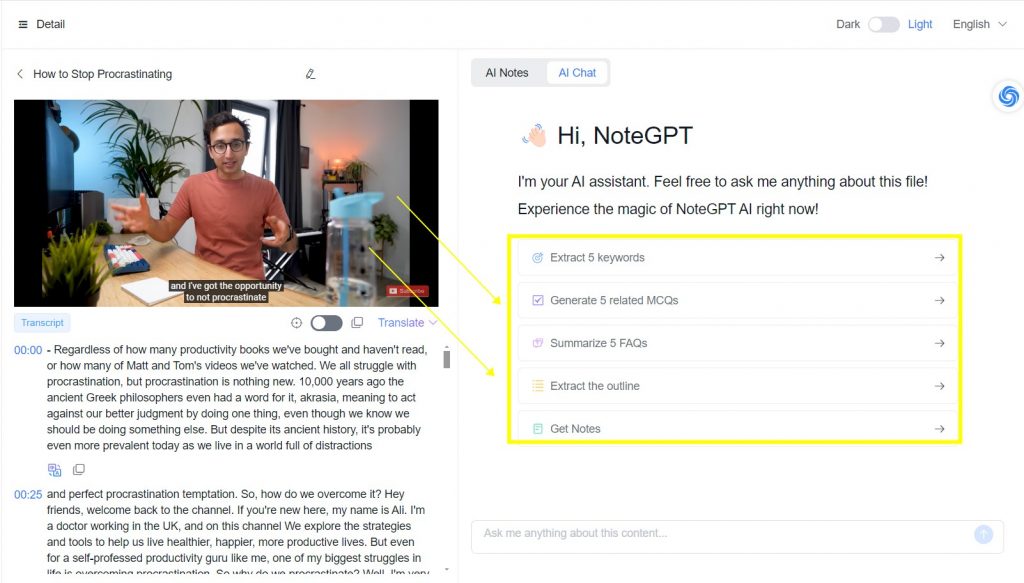Enable the Subscribe button on the video

click(x=408, y=290)
